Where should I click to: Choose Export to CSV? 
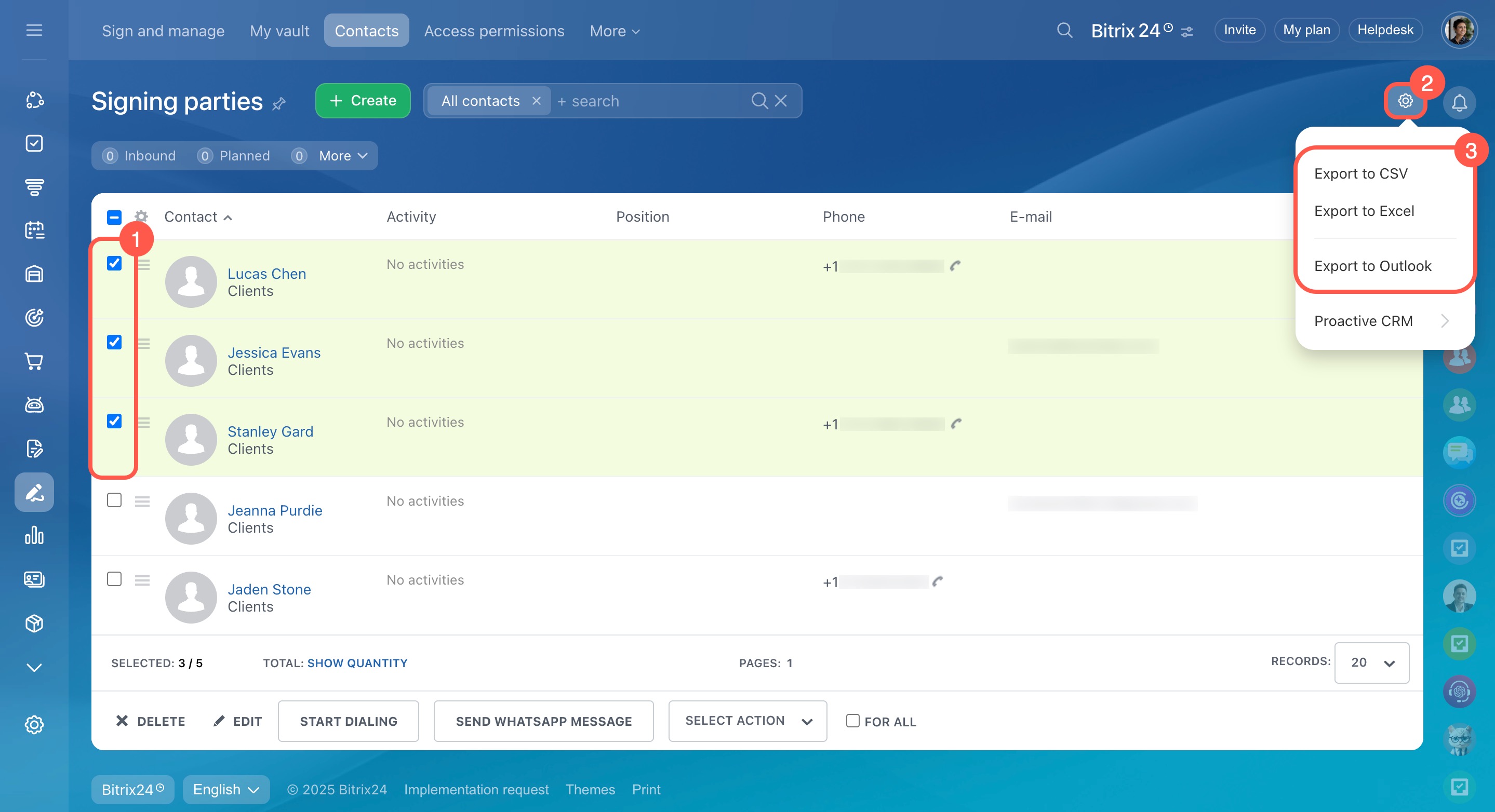point(1360,173)
